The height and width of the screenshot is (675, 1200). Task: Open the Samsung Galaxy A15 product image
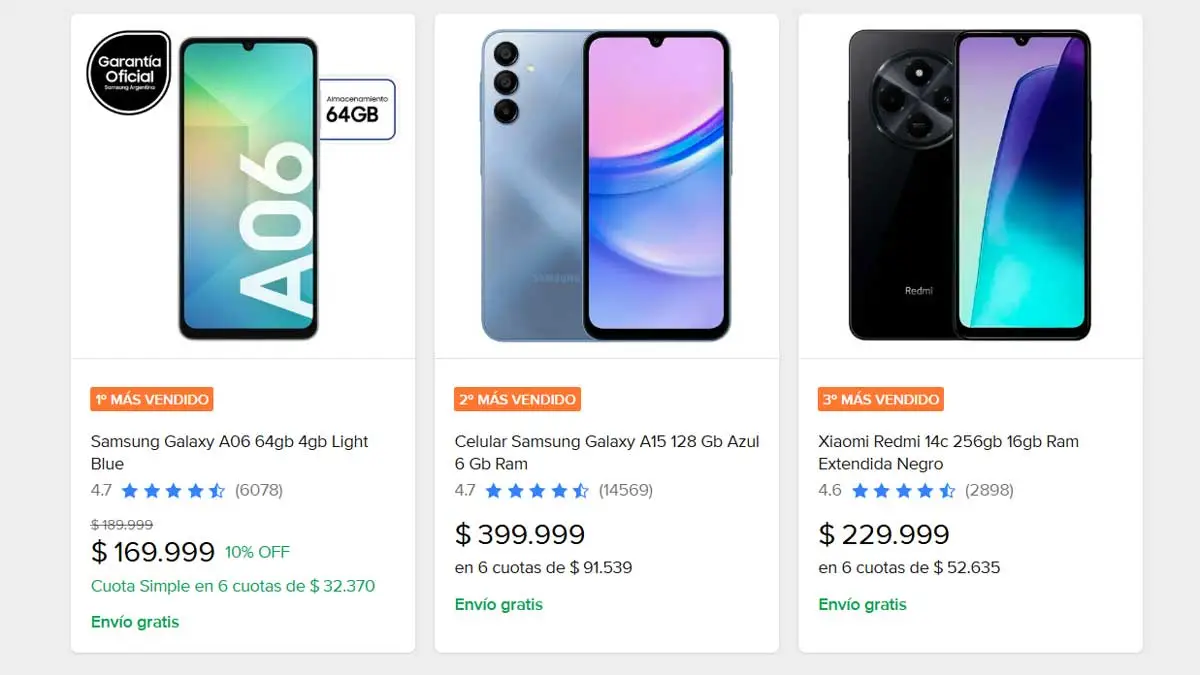tap(606, 186)
